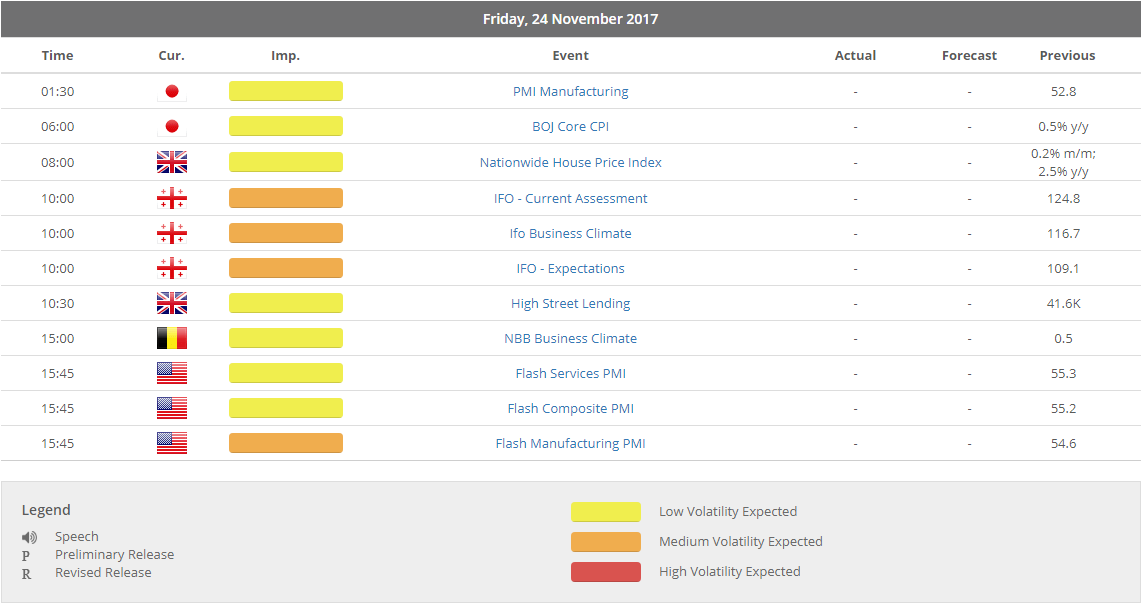Click the Friday, 24 November 2017 date header
Screen dimensions: 1143x604
click(x=570, y=19)
